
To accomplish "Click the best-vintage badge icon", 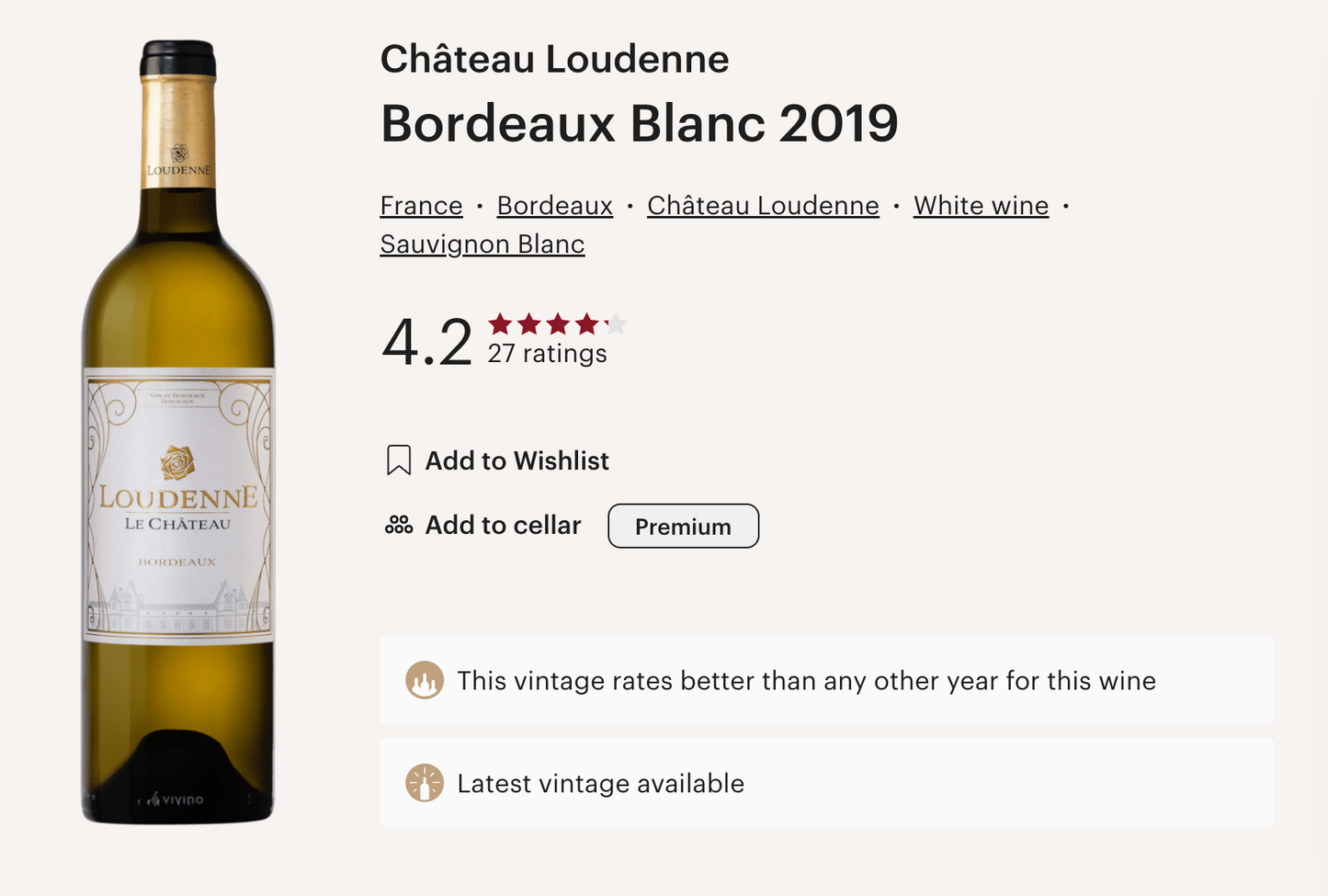I will pyautogui.click(x=425, y=681).
